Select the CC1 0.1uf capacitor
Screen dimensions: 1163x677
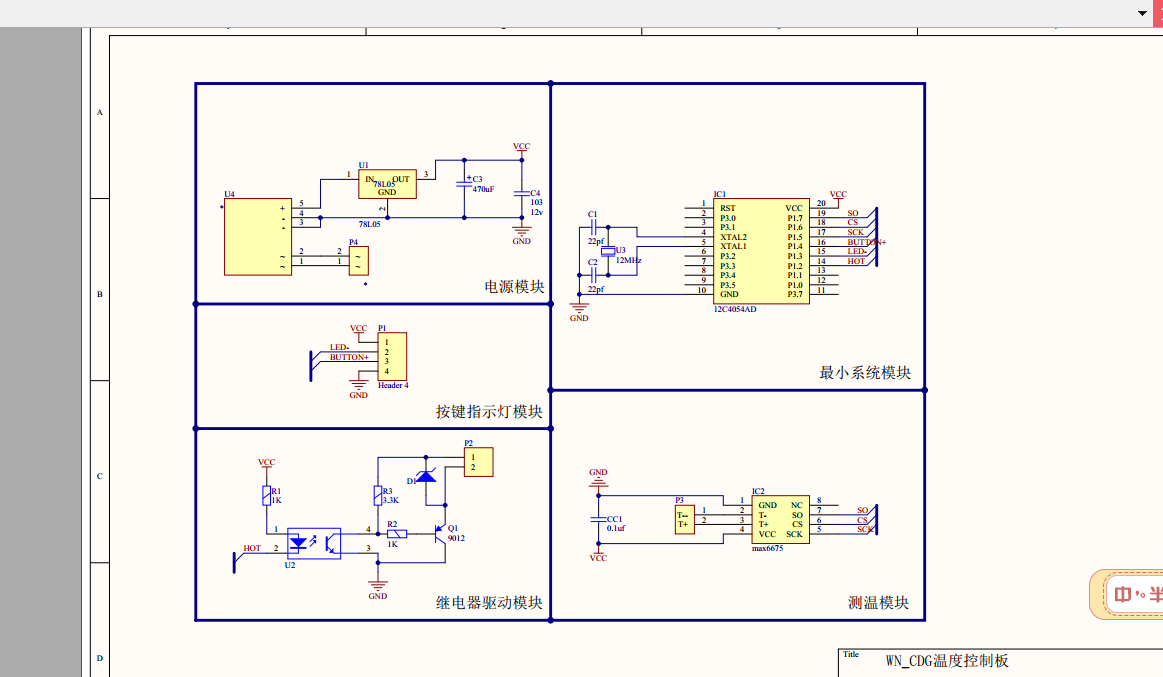pyautogui.click(x=598, y=520)
